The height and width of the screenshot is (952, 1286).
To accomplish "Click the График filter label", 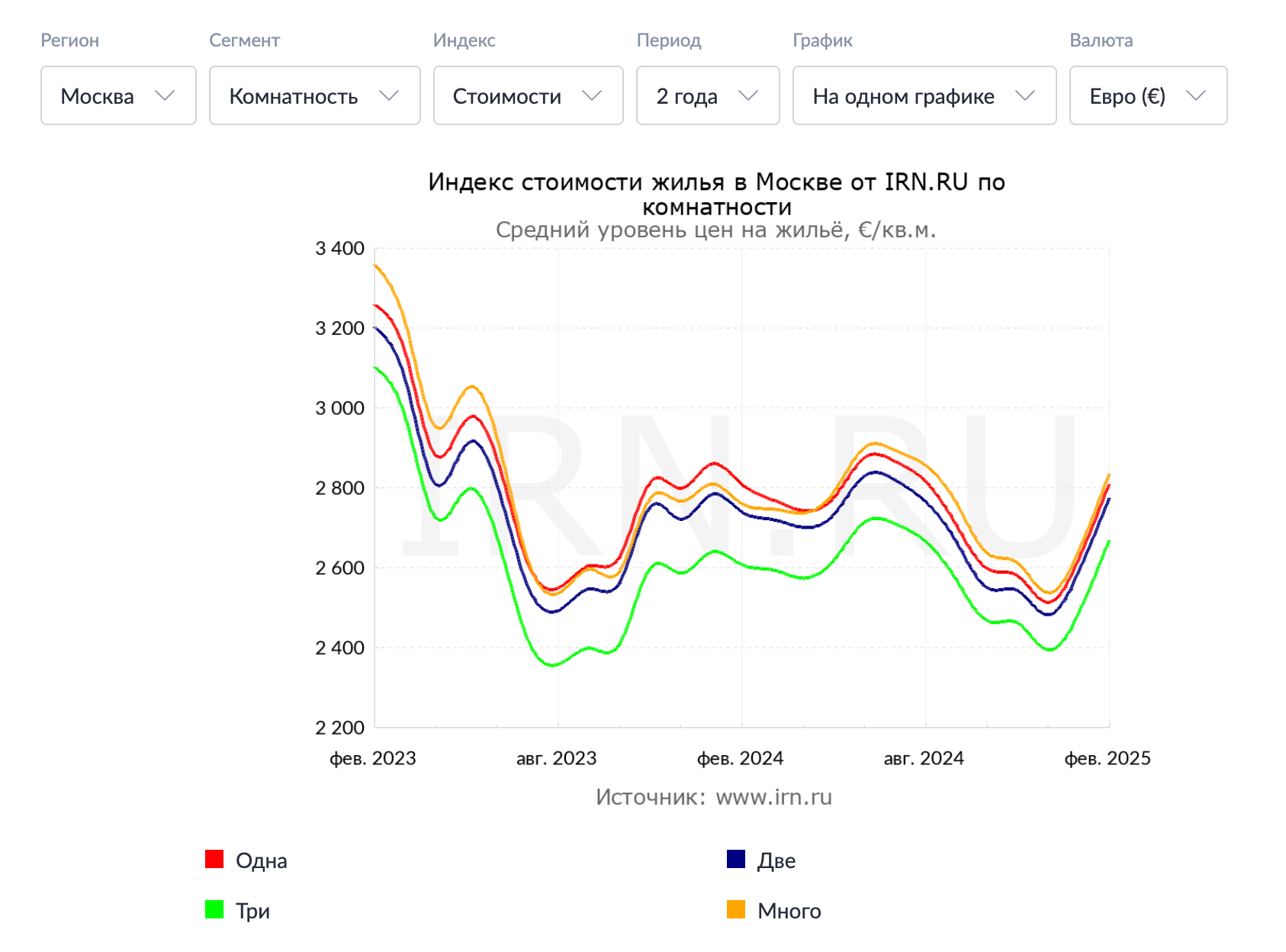I will pos(823,40).
